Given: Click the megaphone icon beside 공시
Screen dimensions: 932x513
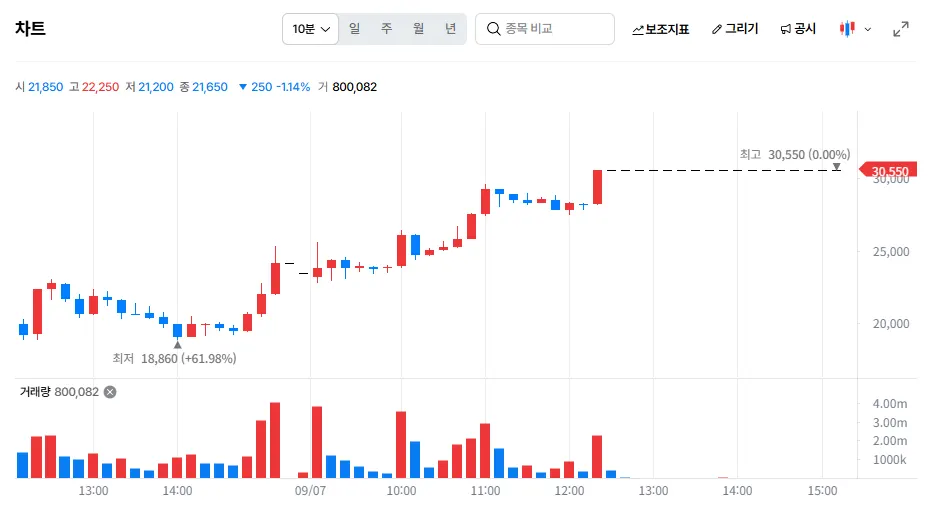Looking at the screenshot, I should click(786, 29).
